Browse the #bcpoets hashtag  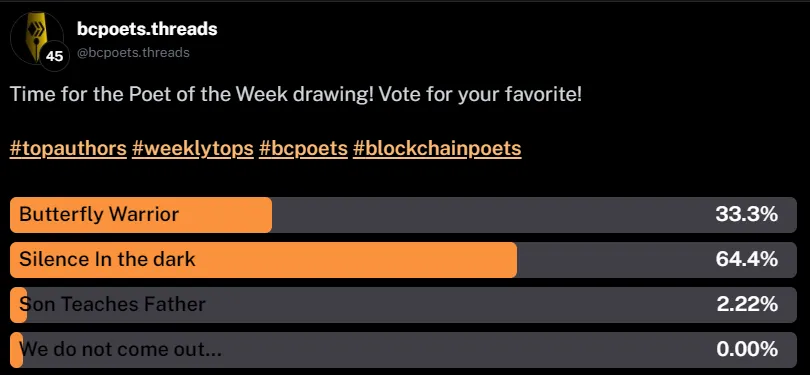coord(303,149)
